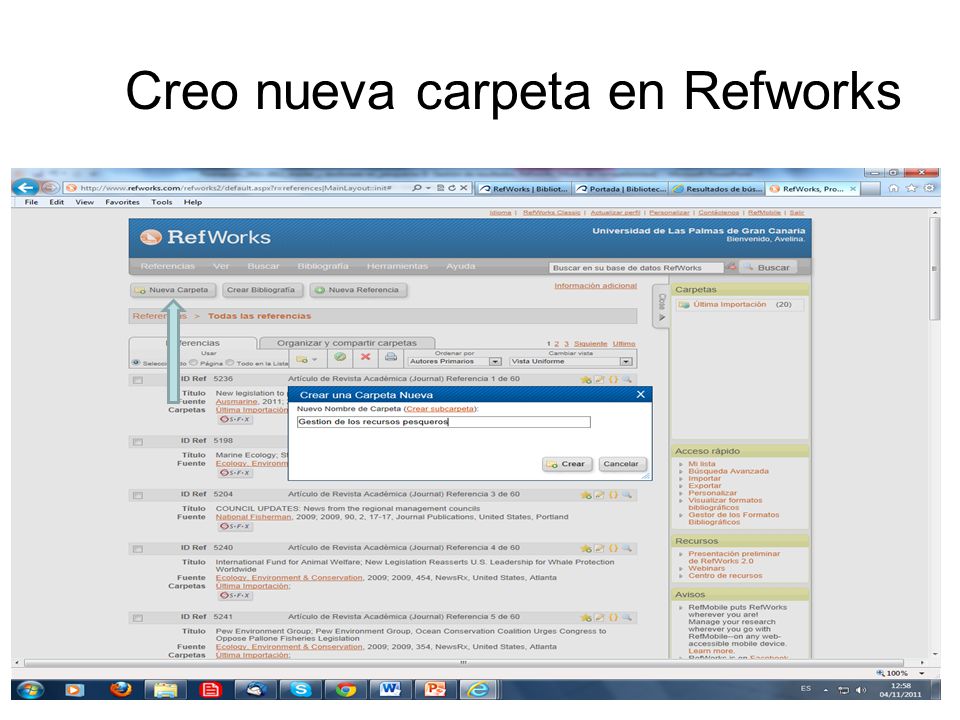The image size is (960, 720).
Task: Open Word from the taskbar
Action: (389, 689)
